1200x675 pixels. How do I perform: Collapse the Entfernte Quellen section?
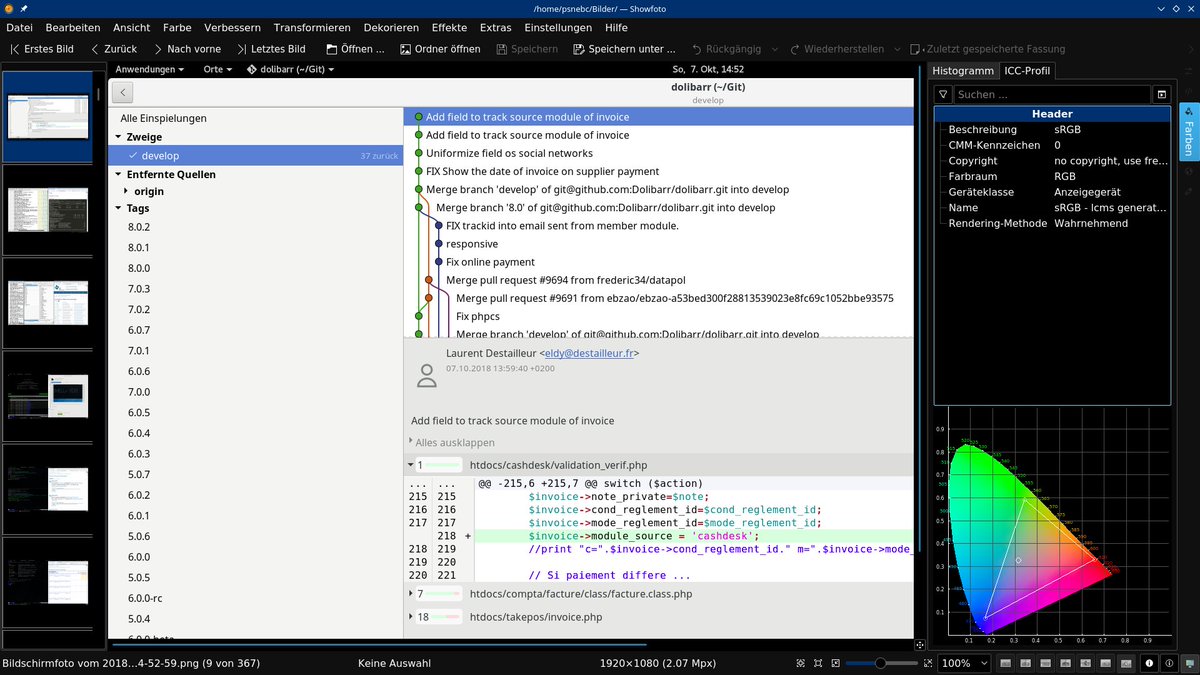(x=119, y=174)
